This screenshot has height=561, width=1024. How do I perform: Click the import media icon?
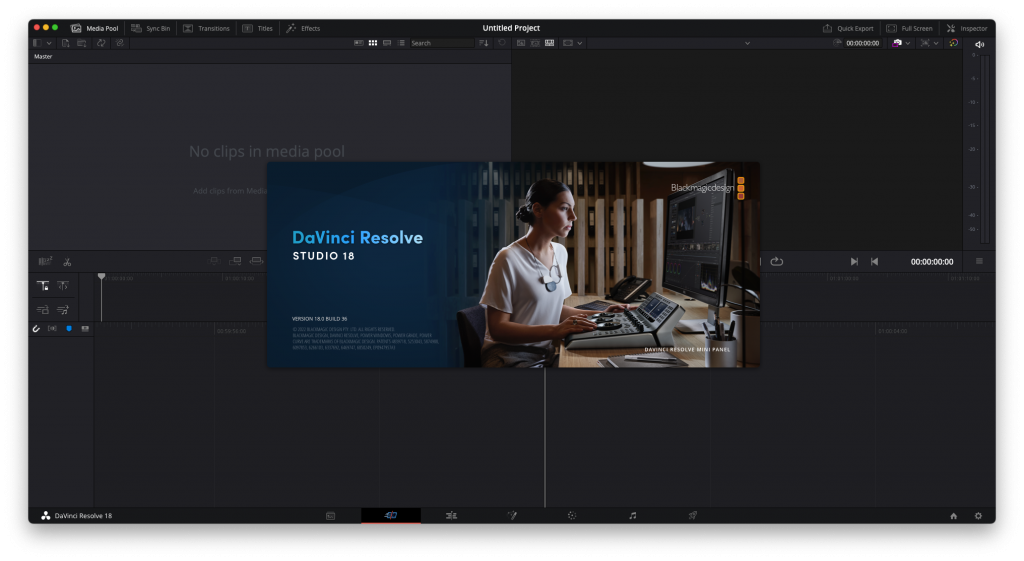pos(65,43)
